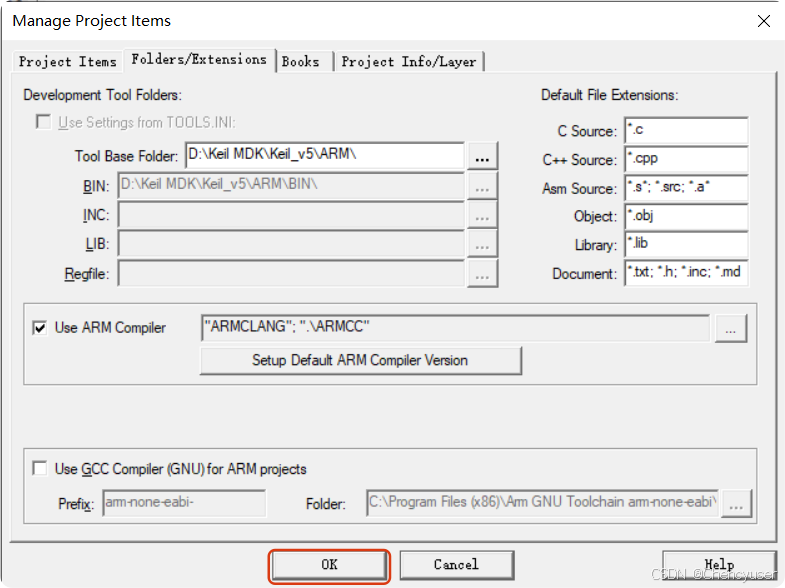Click the Development Tool Folders label
This screenshot has height=588, width=785.
[103, 95]
